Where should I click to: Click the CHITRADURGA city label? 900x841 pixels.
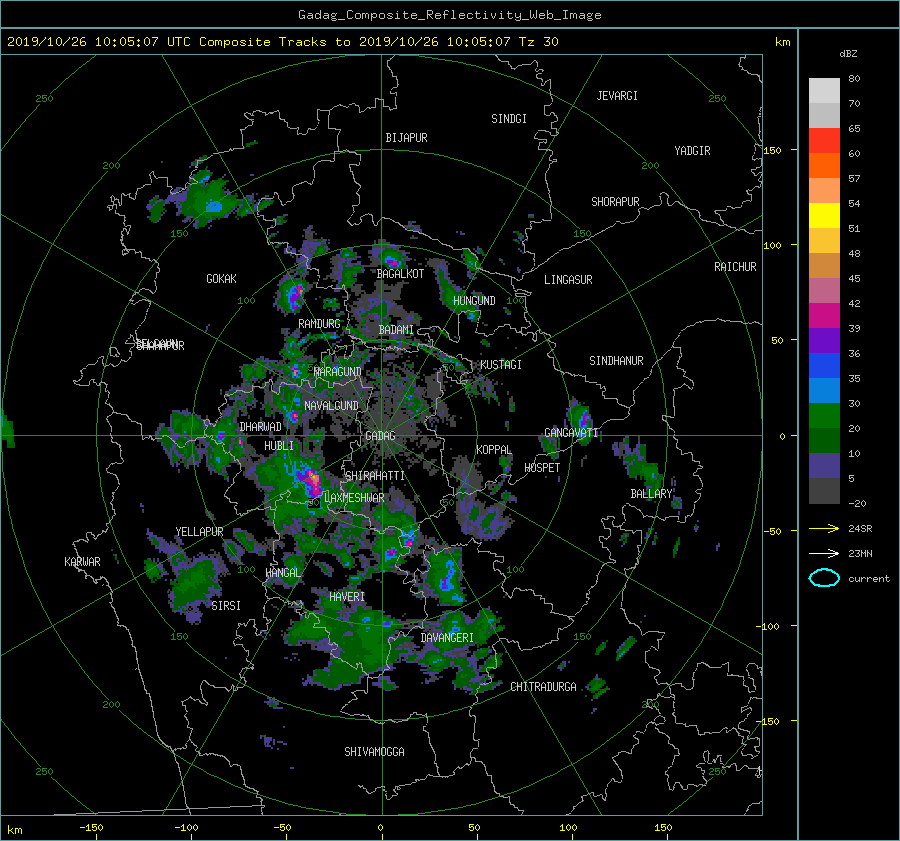pos(543,687)
